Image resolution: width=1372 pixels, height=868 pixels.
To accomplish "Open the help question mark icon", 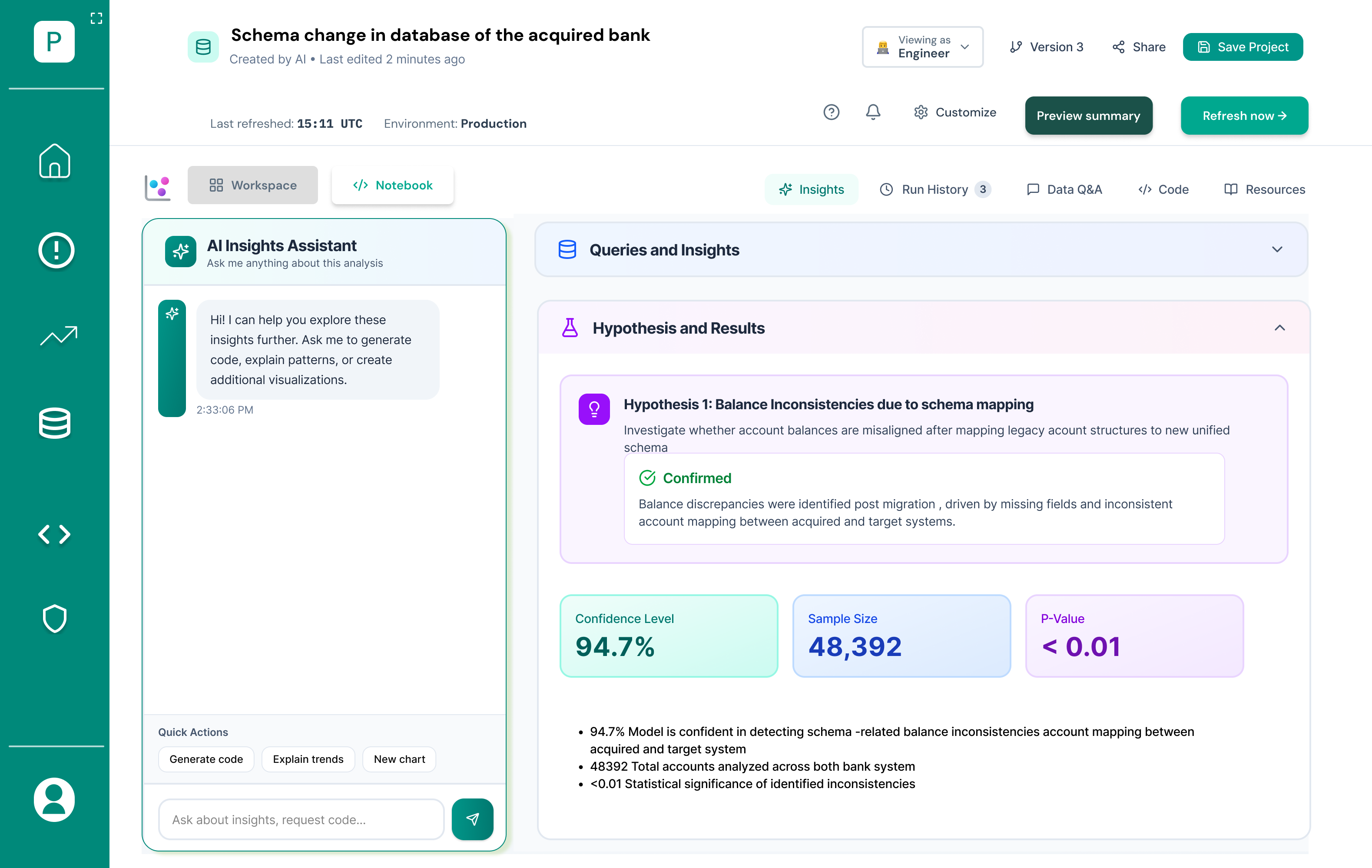I will [831, 112].
